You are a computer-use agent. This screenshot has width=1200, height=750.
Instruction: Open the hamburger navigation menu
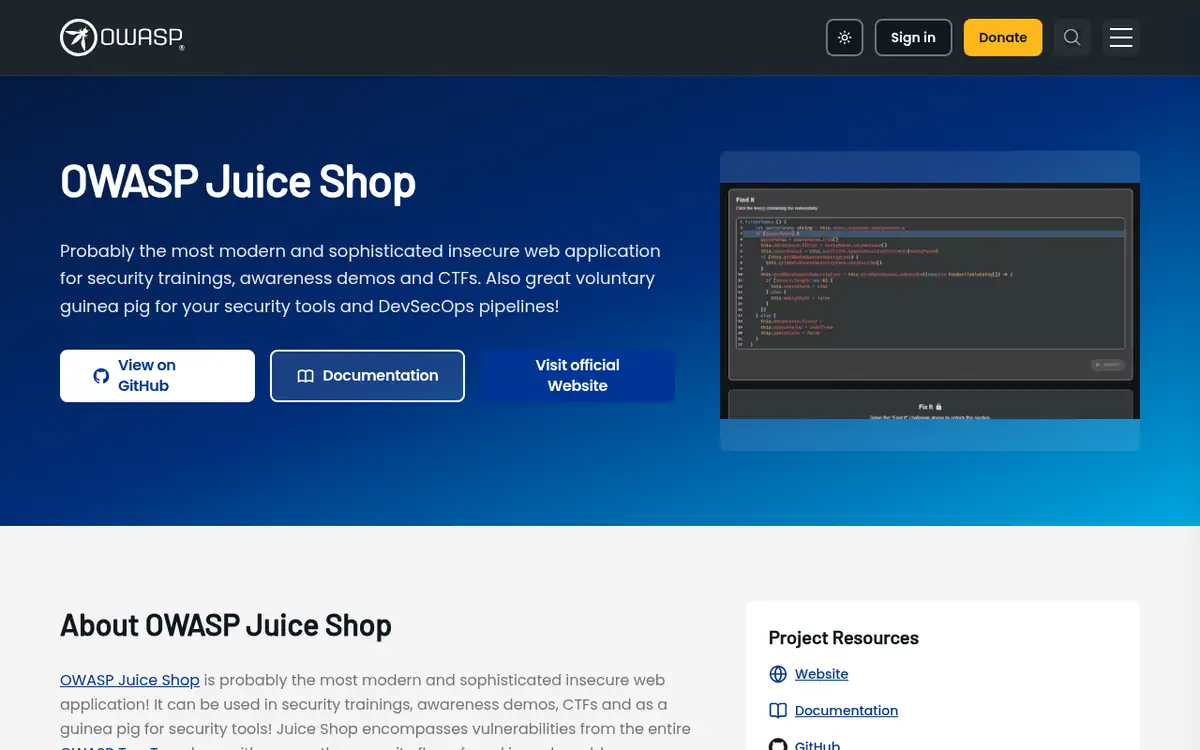(x=1121, y=38)
